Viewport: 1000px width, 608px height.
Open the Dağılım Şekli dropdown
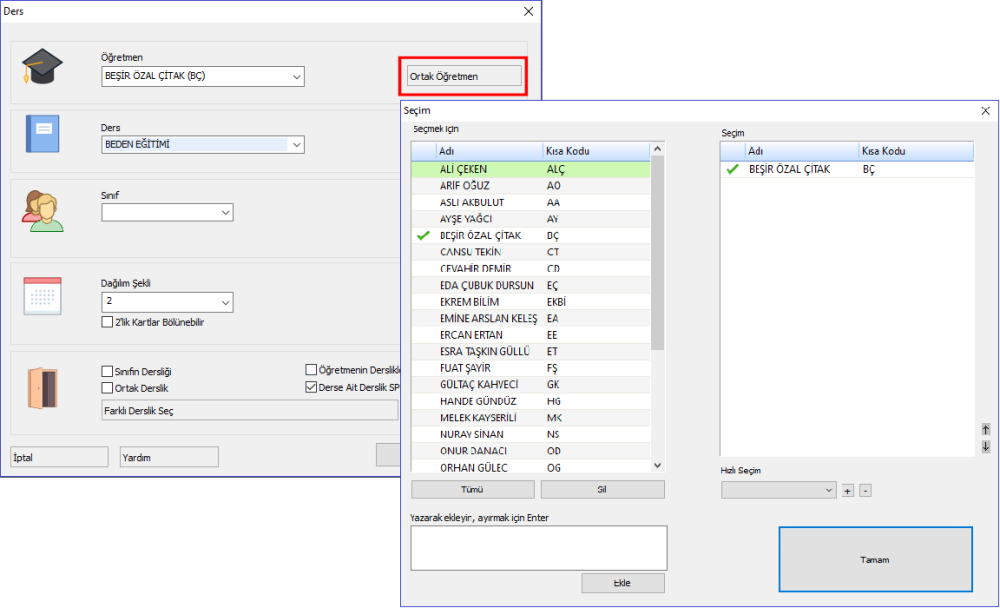point(225,302)
